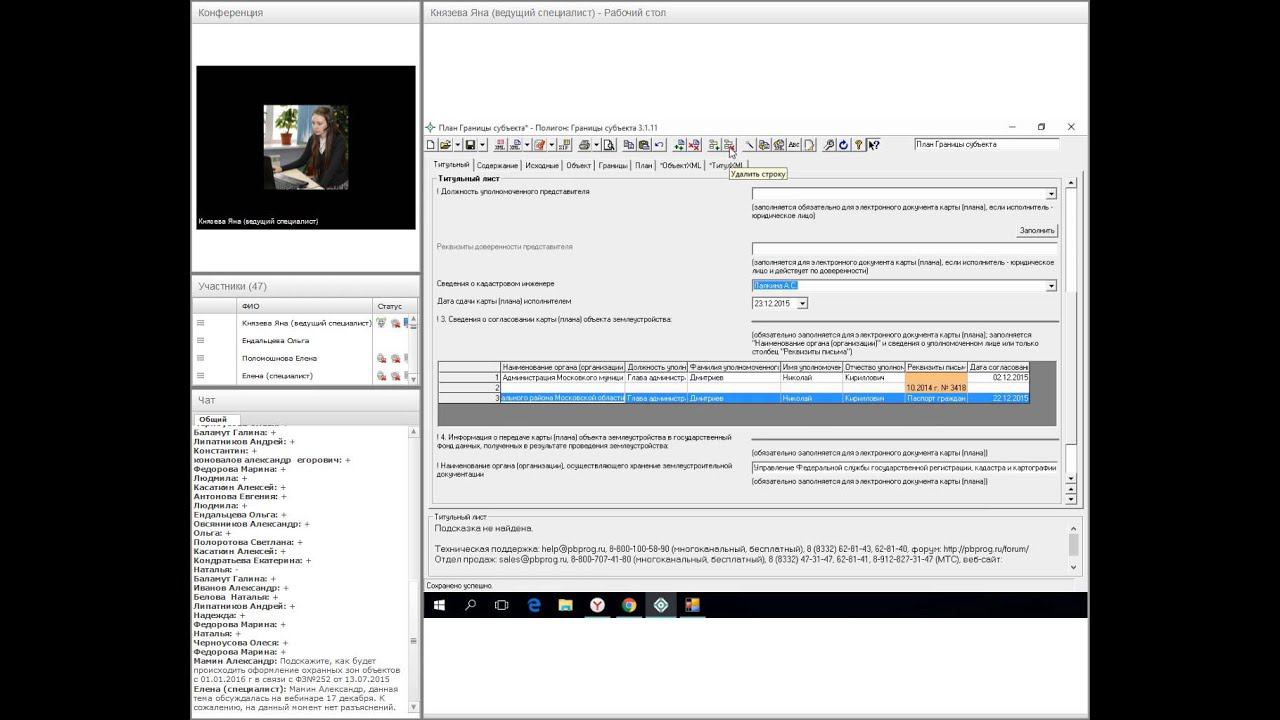Click the Заполнить button

coord(1037,230)
